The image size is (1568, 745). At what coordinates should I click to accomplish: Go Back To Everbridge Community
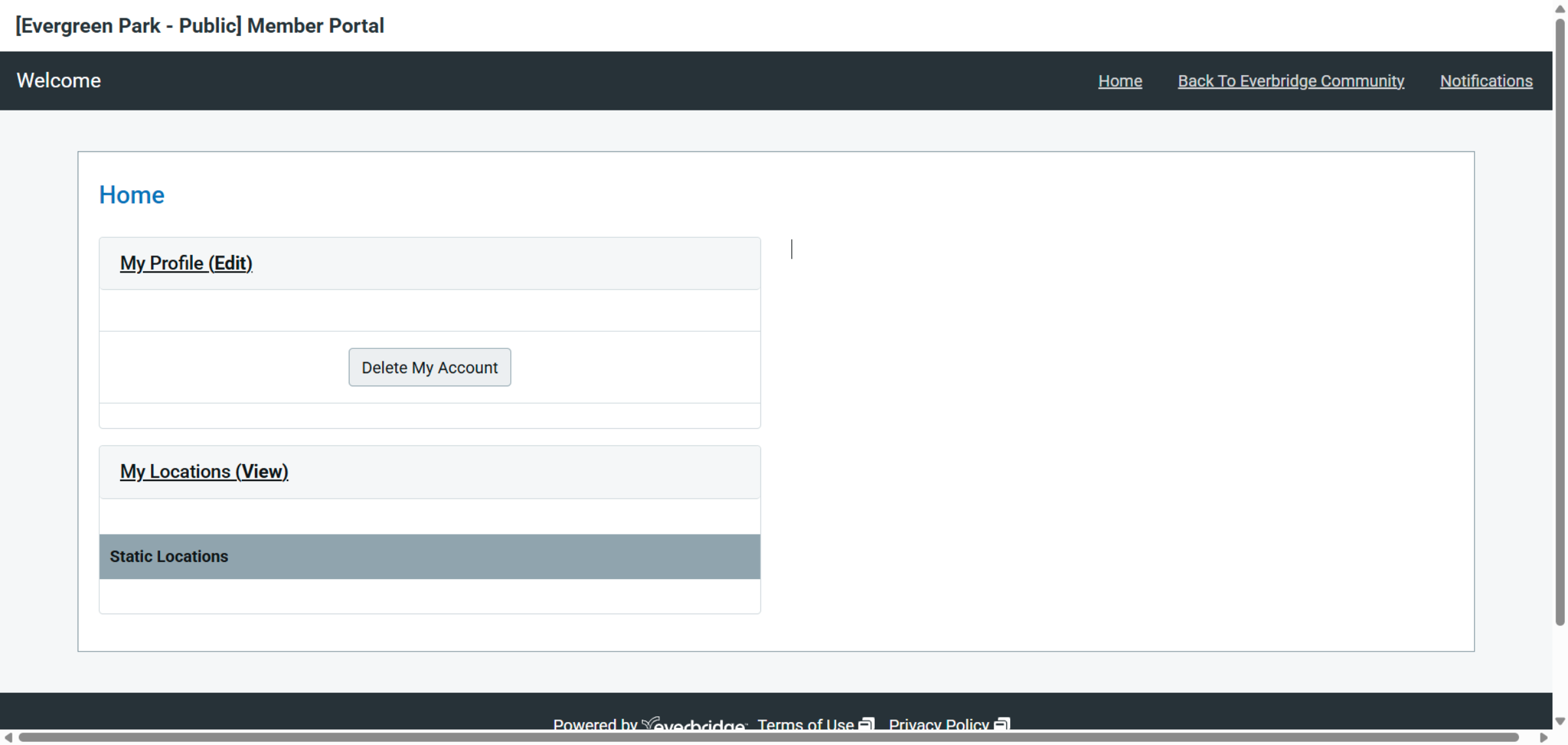(x=1291, y=81)
